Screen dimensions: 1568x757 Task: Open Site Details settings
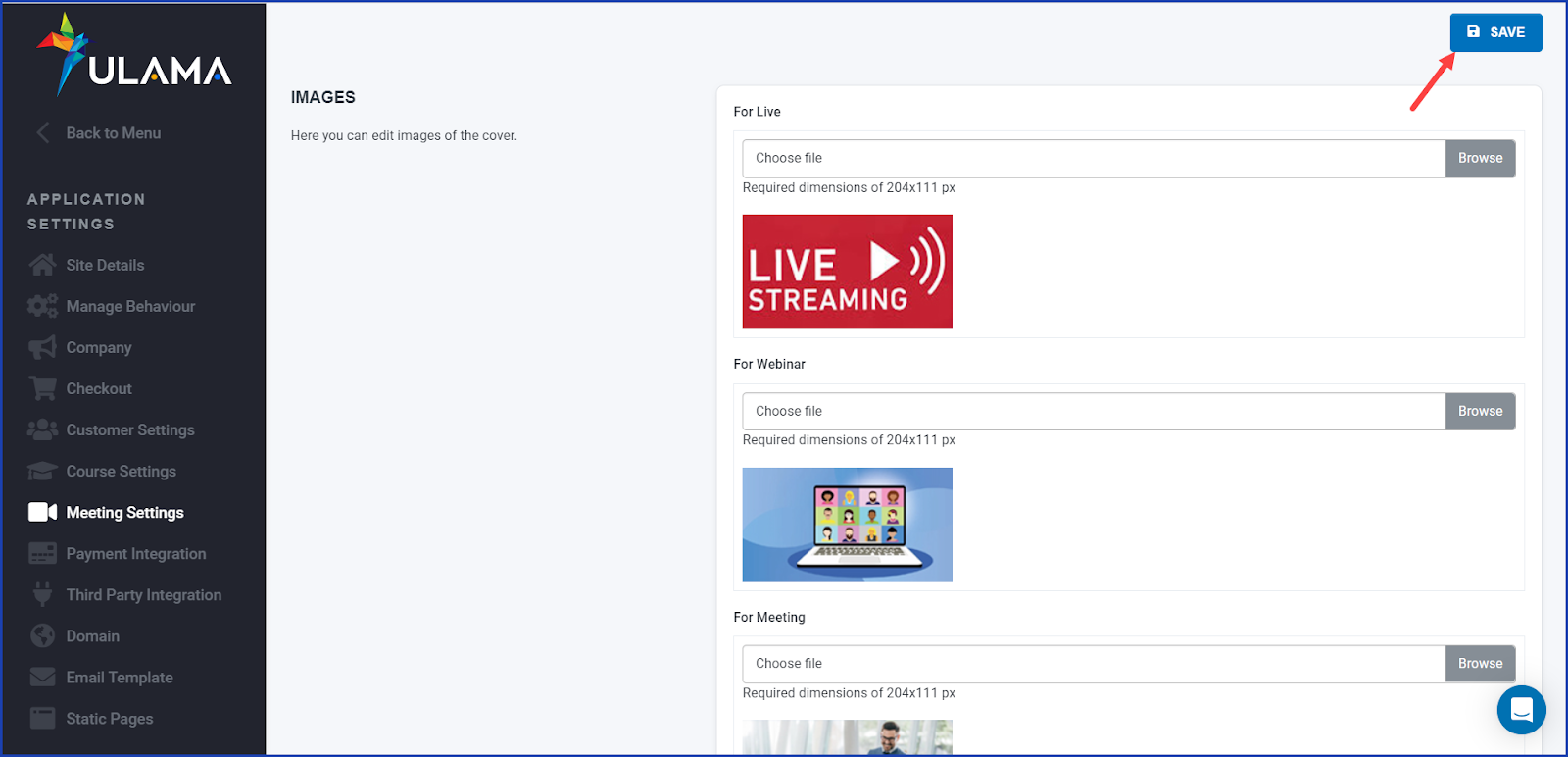105,265
